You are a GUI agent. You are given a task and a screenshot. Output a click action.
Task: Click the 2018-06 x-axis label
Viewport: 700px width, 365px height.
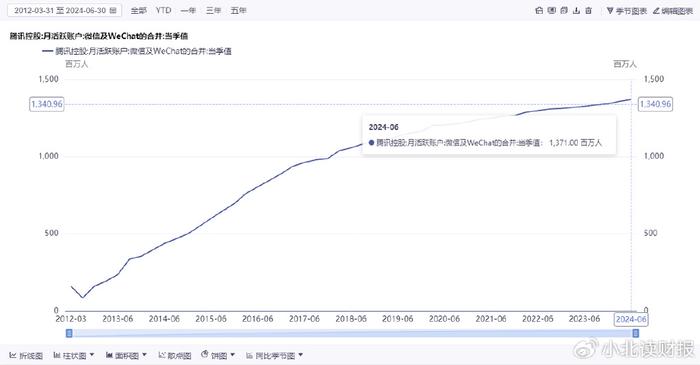[x=351, y=319]
